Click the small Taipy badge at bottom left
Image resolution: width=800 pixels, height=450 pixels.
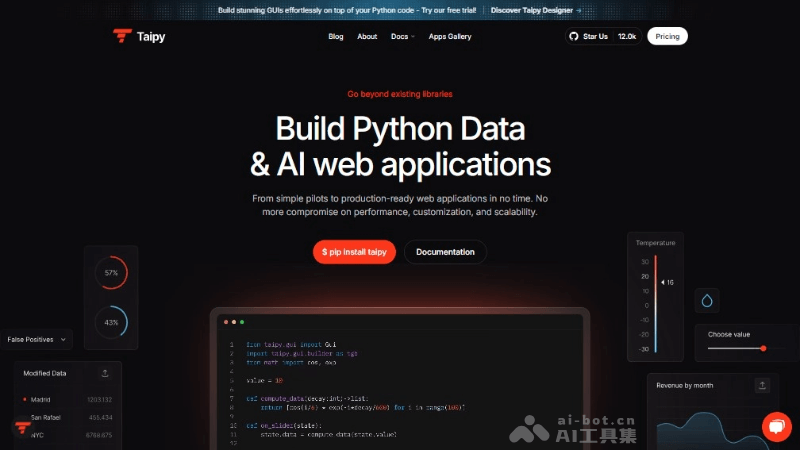tap(22, 427)
